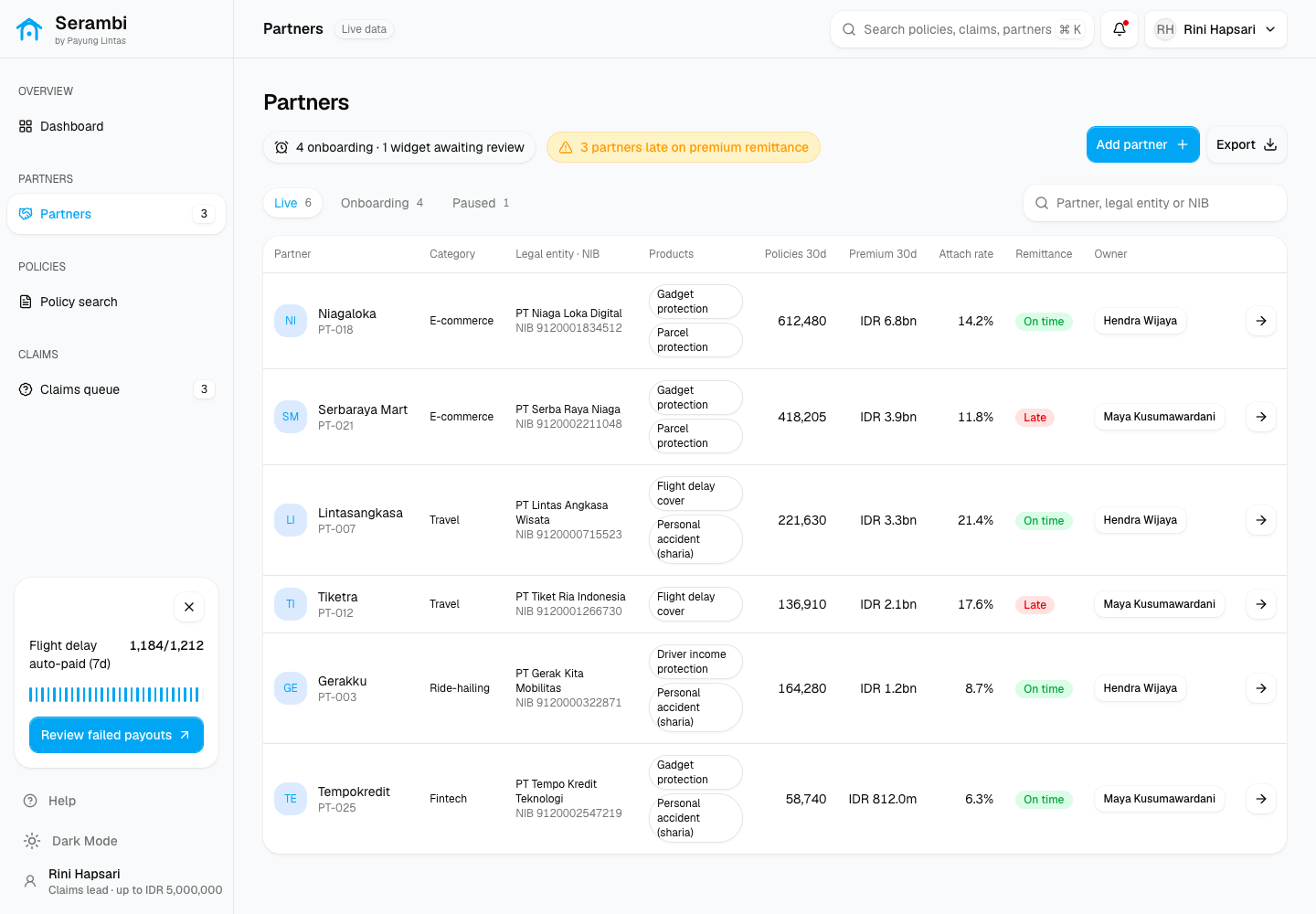This screenshot has width=1316, height=914.
Task: Close the flight delay widget
Action: 189,607
